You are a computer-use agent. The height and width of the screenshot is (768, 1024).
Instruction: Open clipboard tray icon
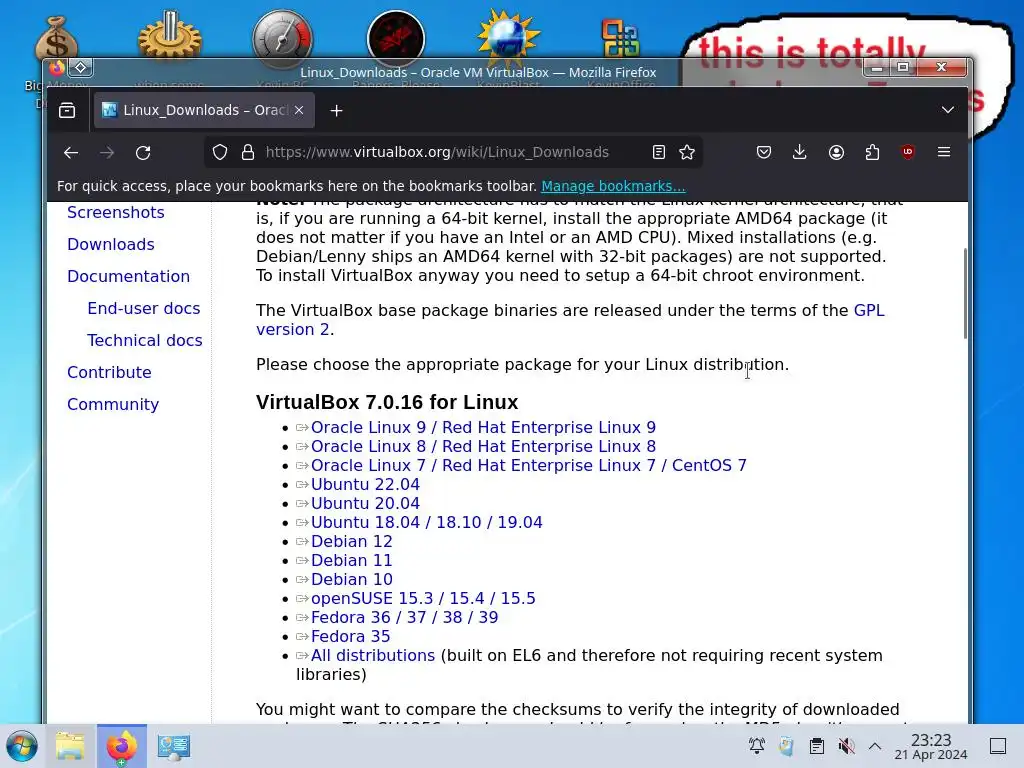(816, 746)
